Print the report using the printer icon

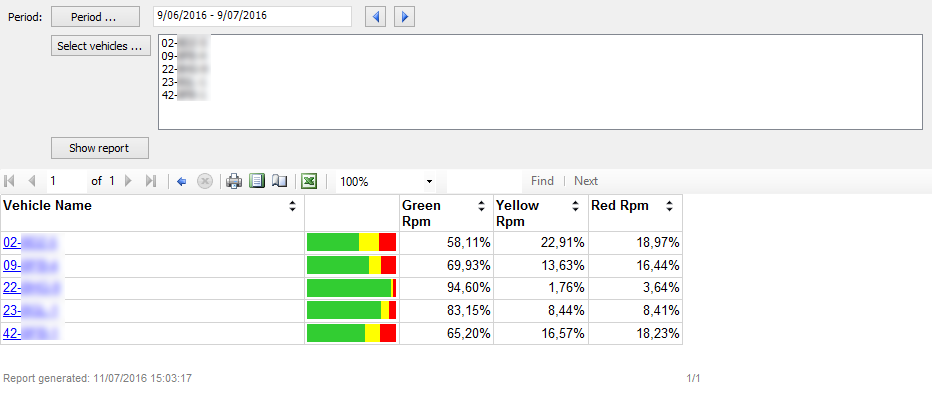pyautogui.click(x=234, y=181)
